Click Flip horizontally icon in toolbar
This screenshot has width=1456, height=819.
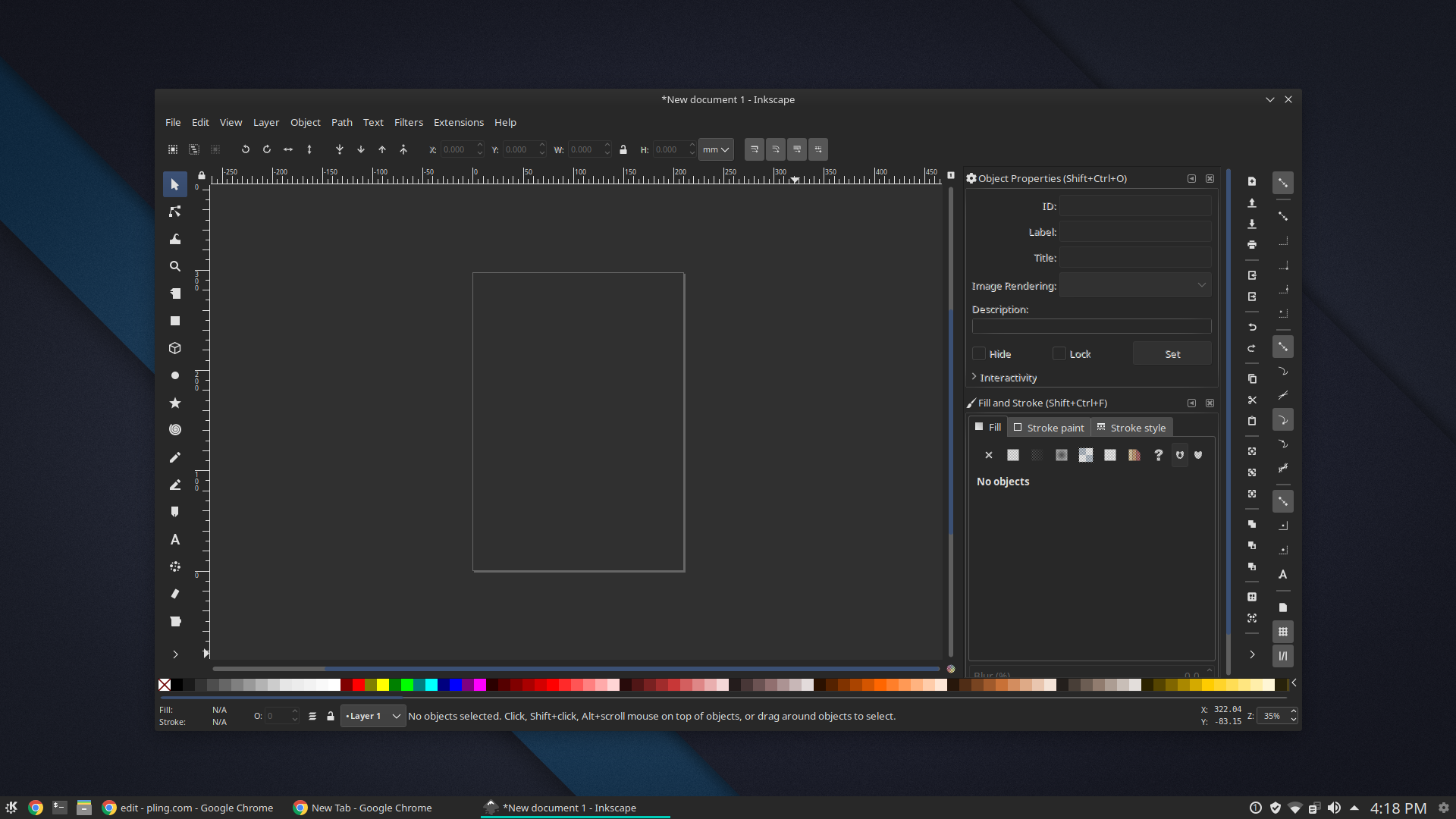click(288, 149)
